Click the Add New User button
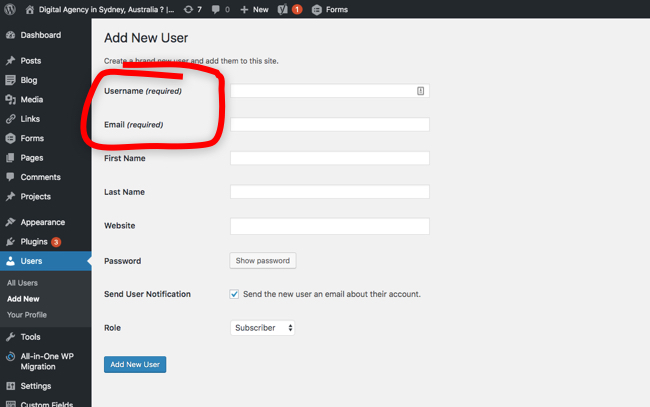This screenshot has height=407, width=650. pyautogui.click(x=135, y=364)
